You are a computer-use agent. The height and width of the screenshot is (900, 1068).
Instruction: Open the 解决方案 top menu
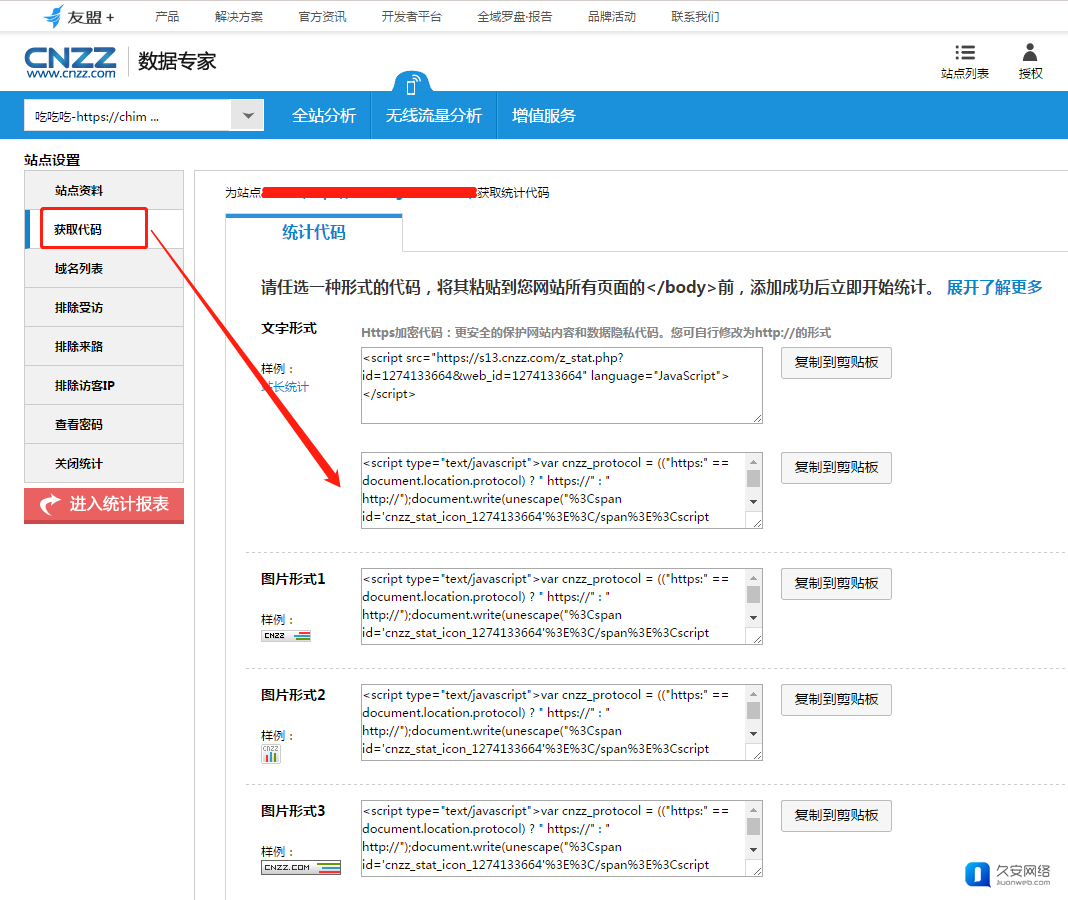pyautogui.click(x=238, y=16)
